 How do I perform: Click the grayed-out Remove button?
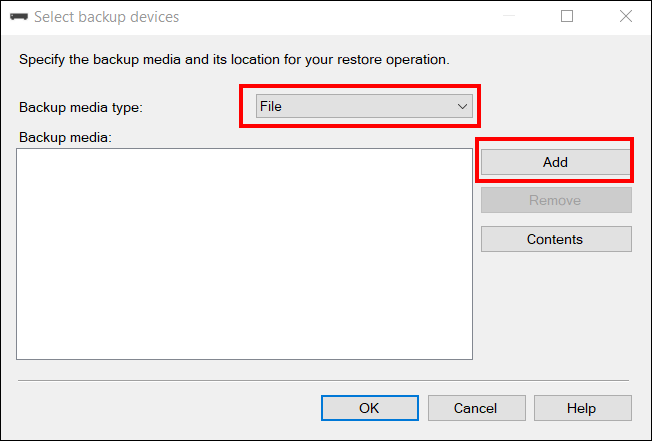[556, 200]
